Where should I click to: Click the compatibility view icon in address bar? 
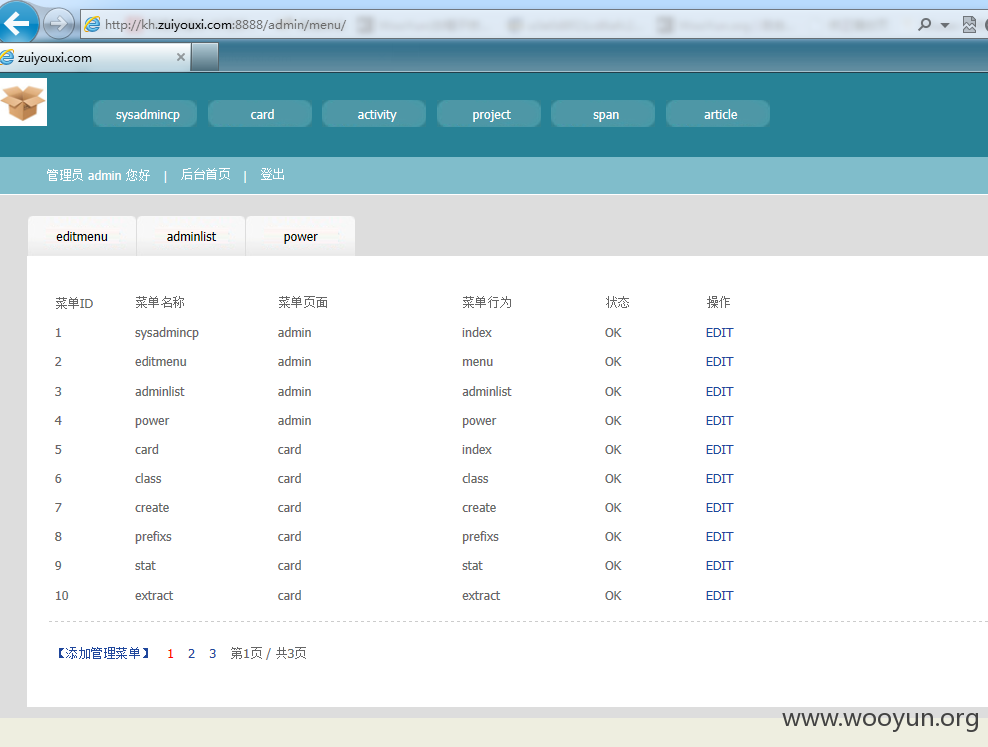click(x=969, y=25)
